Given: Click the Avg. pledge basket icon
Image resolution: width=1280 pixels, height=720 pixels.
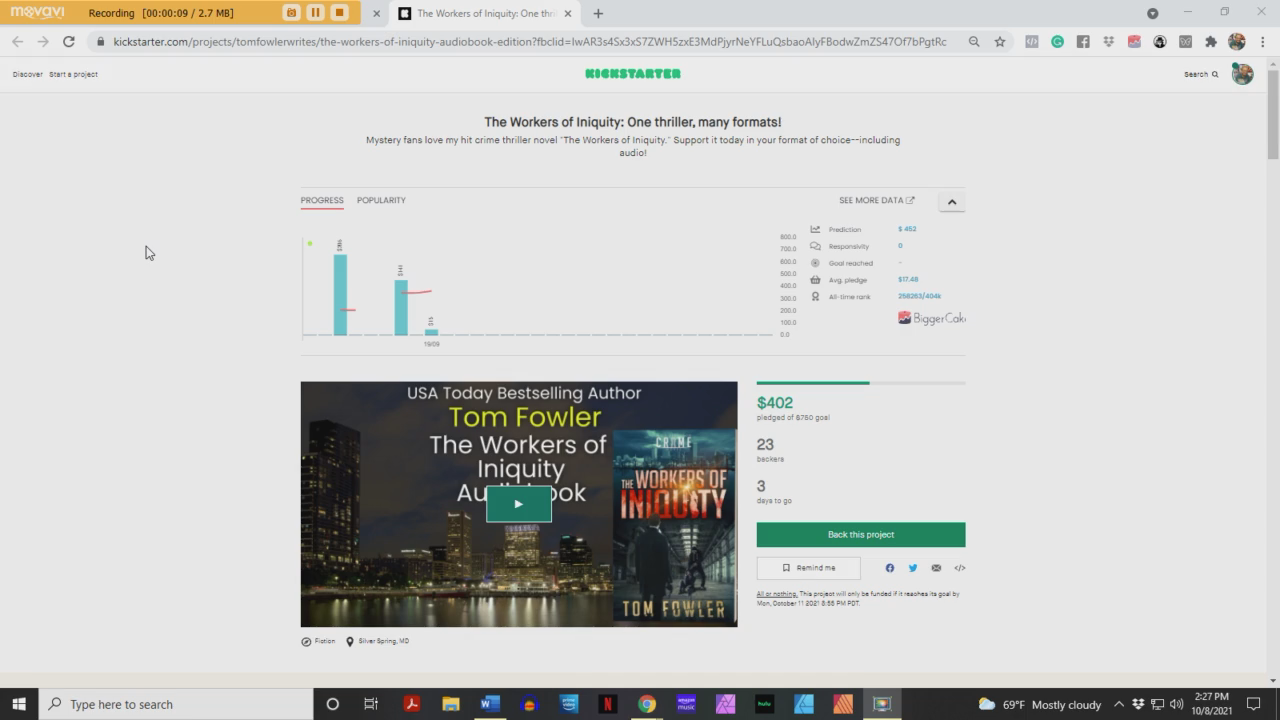Looking at the screenshot, I should (x=815, y=280).
